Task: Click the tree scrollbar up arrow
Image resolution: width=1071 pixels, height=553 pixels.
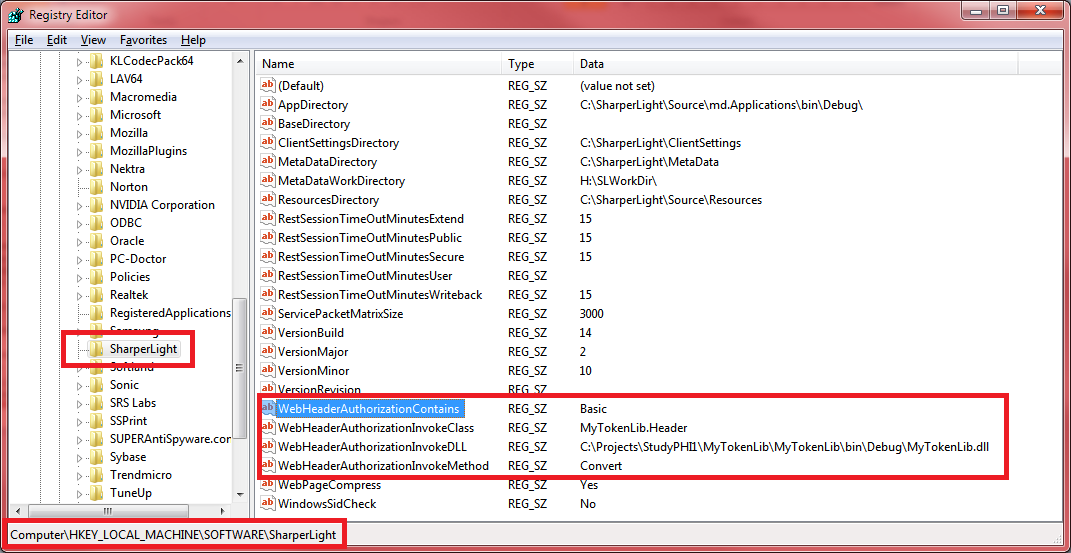Action: pyautogui.click(x=240, y=61)
